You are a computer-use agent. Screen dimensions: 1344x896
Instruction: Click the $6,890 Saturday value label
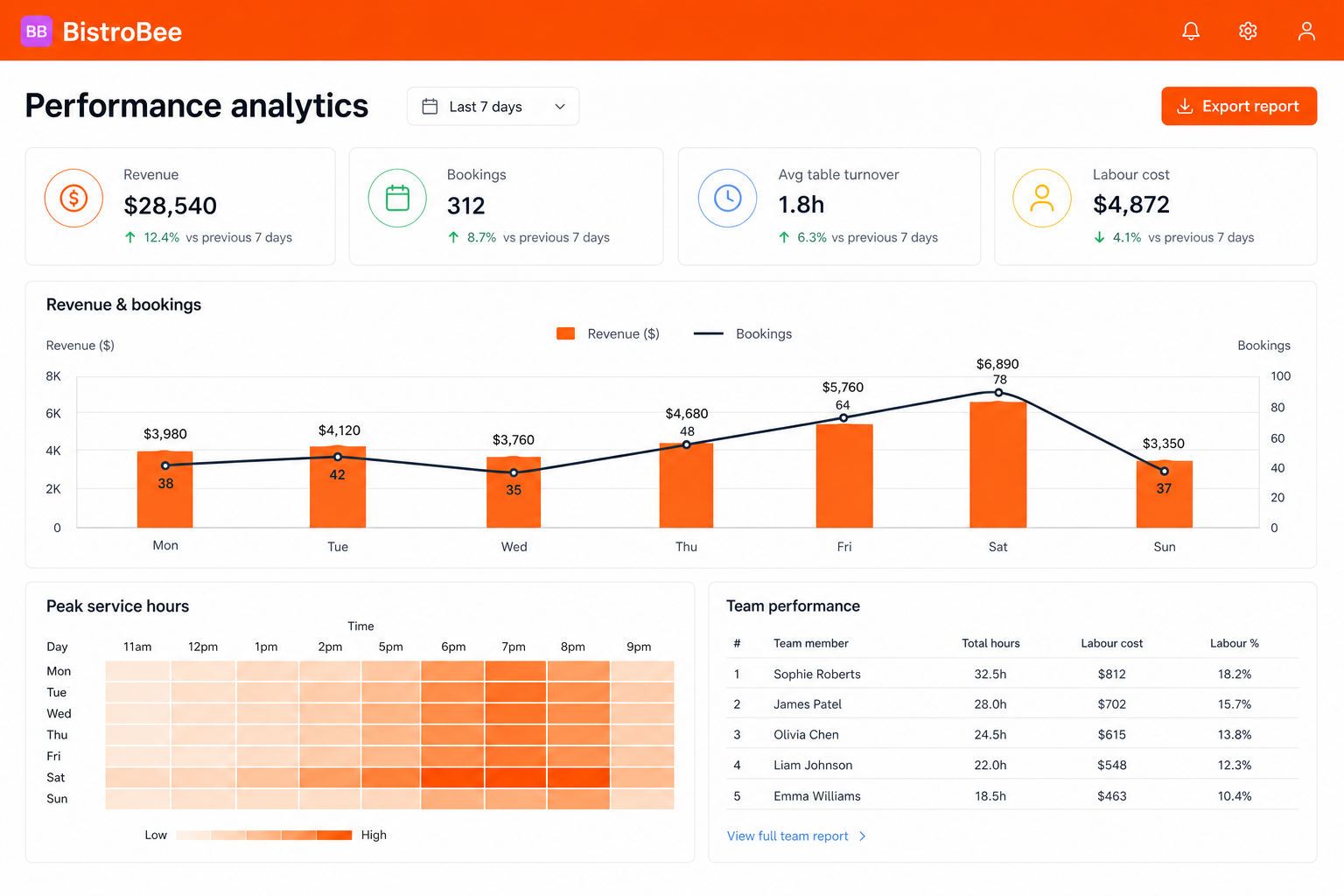[x=997, y=364]
